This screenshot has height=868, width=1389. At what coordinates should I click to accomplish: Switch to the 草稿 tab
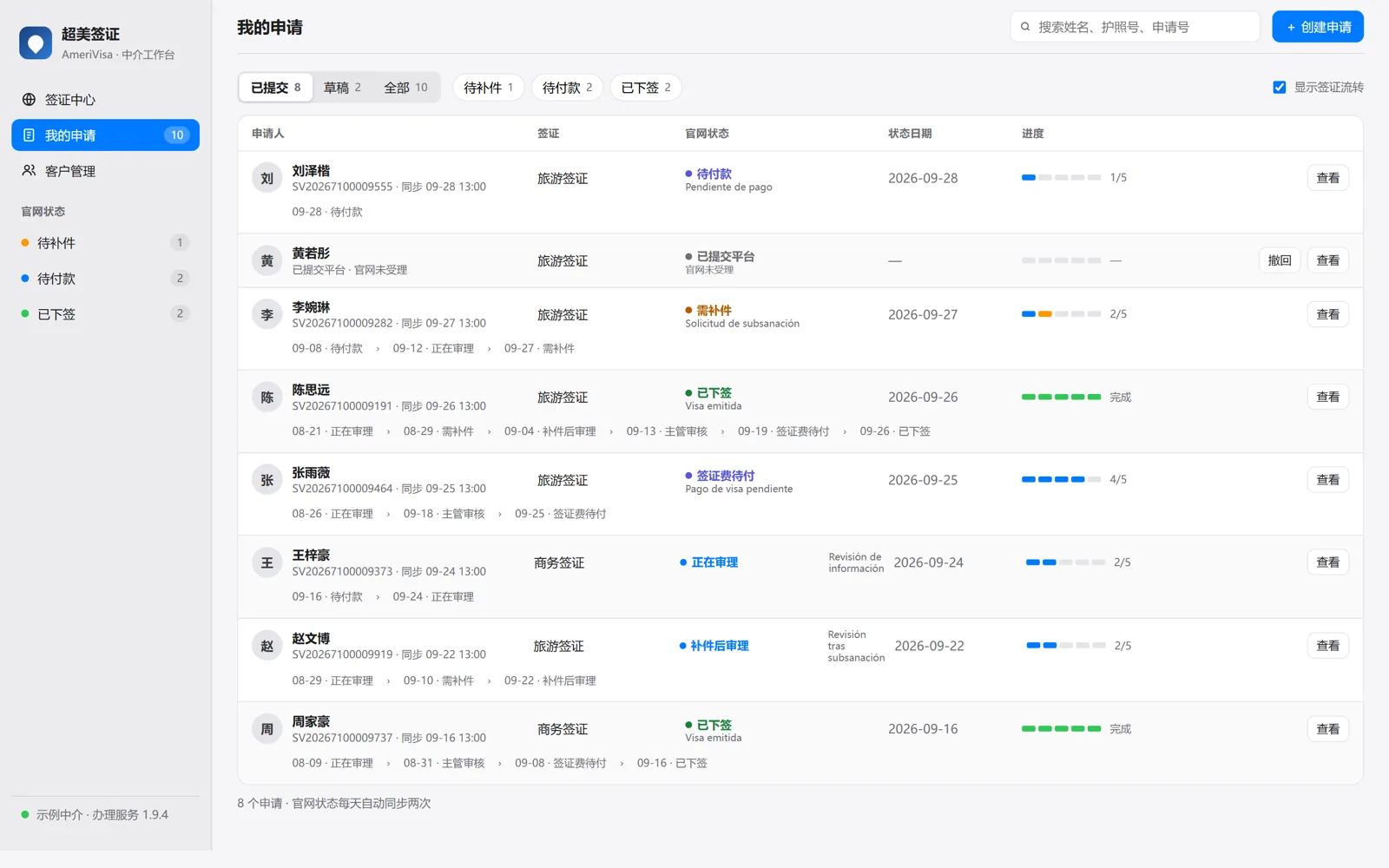tap(342, 88)
